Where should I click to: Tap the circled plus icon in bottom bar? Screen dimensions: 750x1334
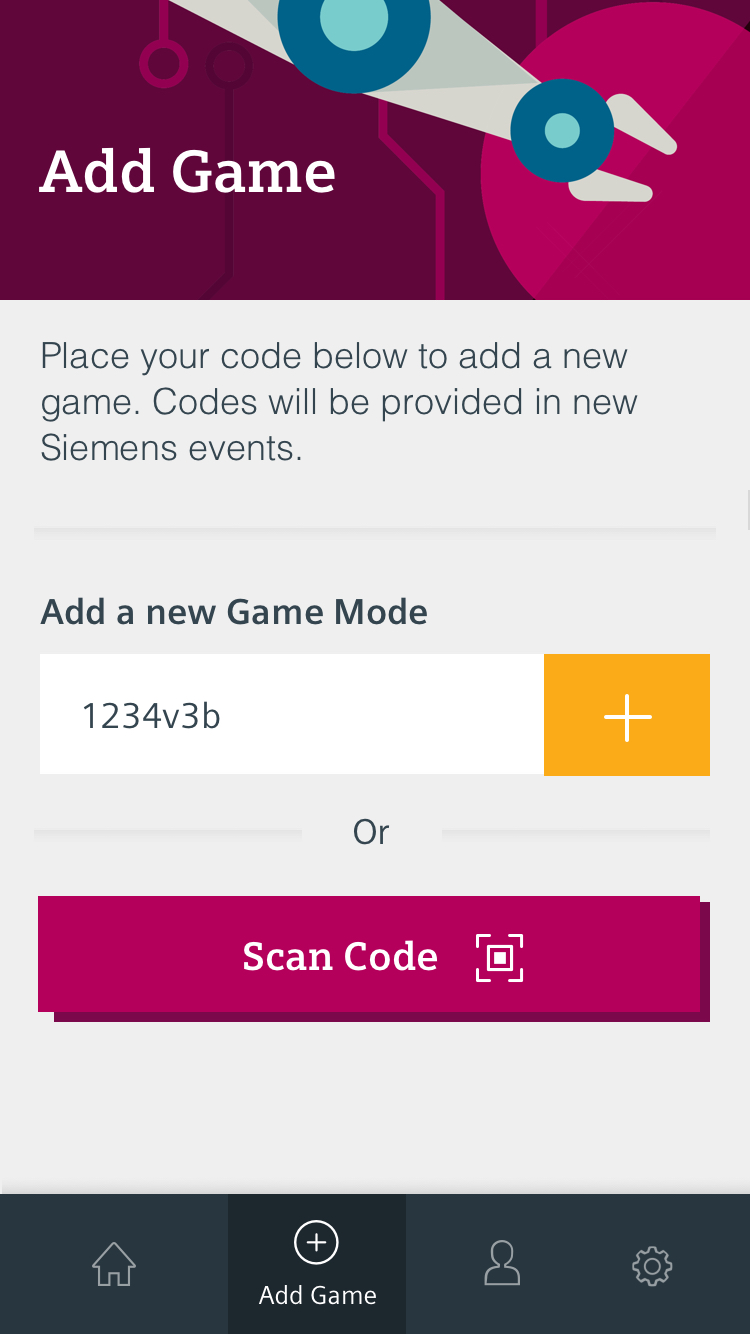[316, 1242]
